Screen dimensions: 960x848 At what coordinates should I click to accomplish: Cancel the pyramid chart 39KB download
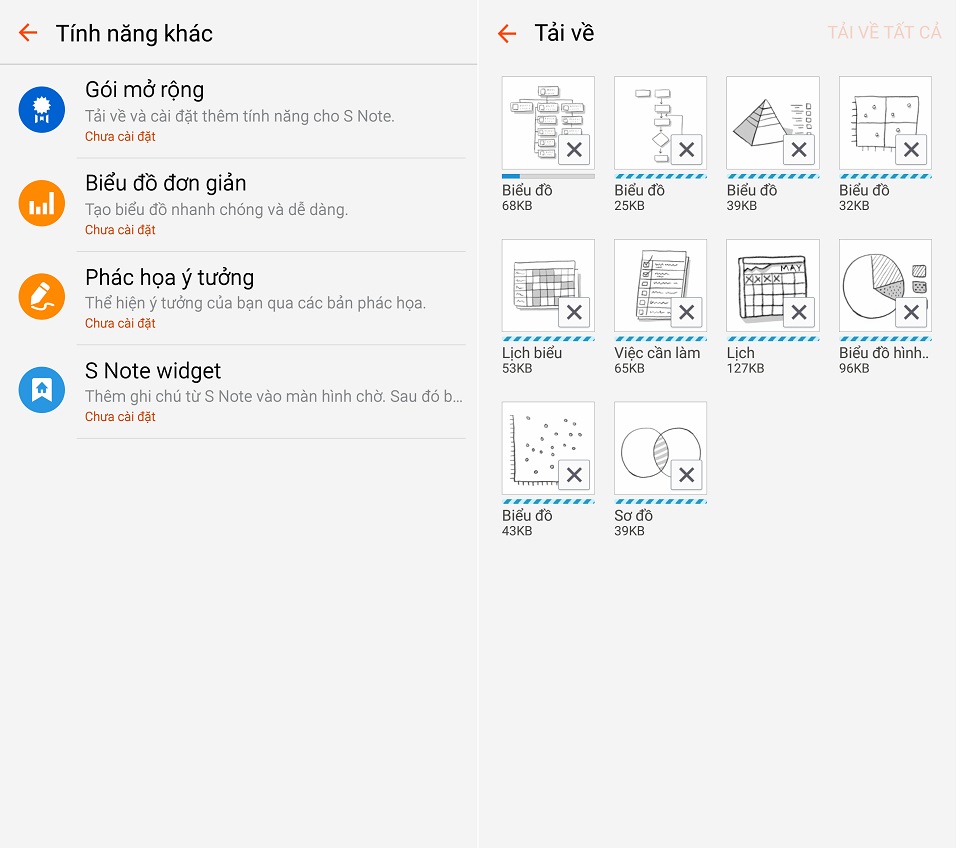click(x=798, y=150)
